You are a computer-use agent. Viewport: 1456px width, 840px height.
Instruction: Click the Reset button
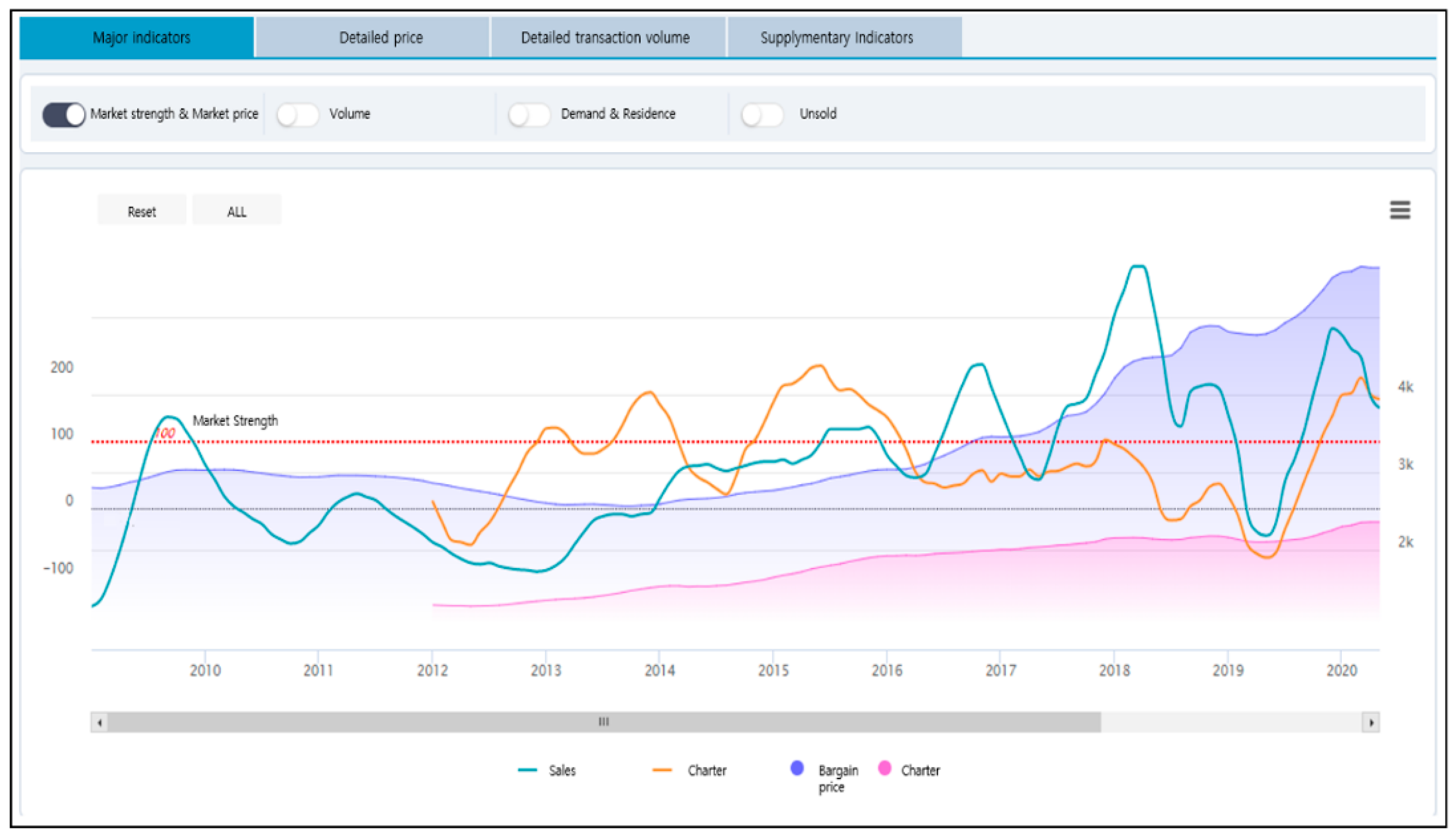(x=141, y=212)
